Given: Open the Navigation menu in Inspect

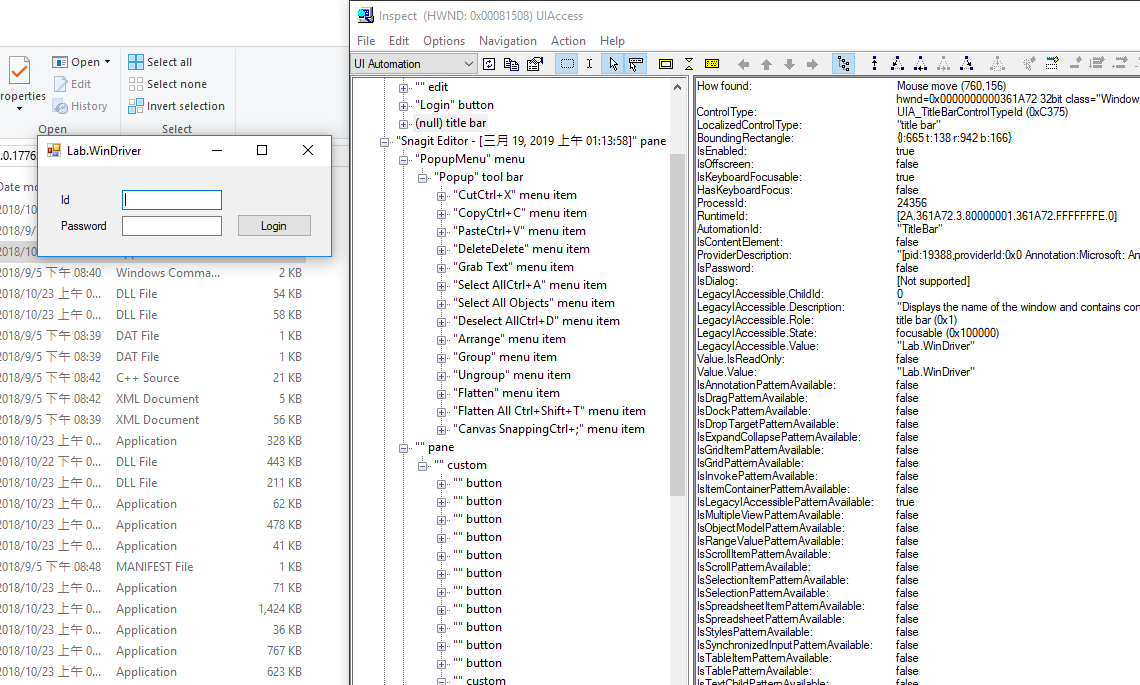Looking at the screenshot, I should point(508,41).
